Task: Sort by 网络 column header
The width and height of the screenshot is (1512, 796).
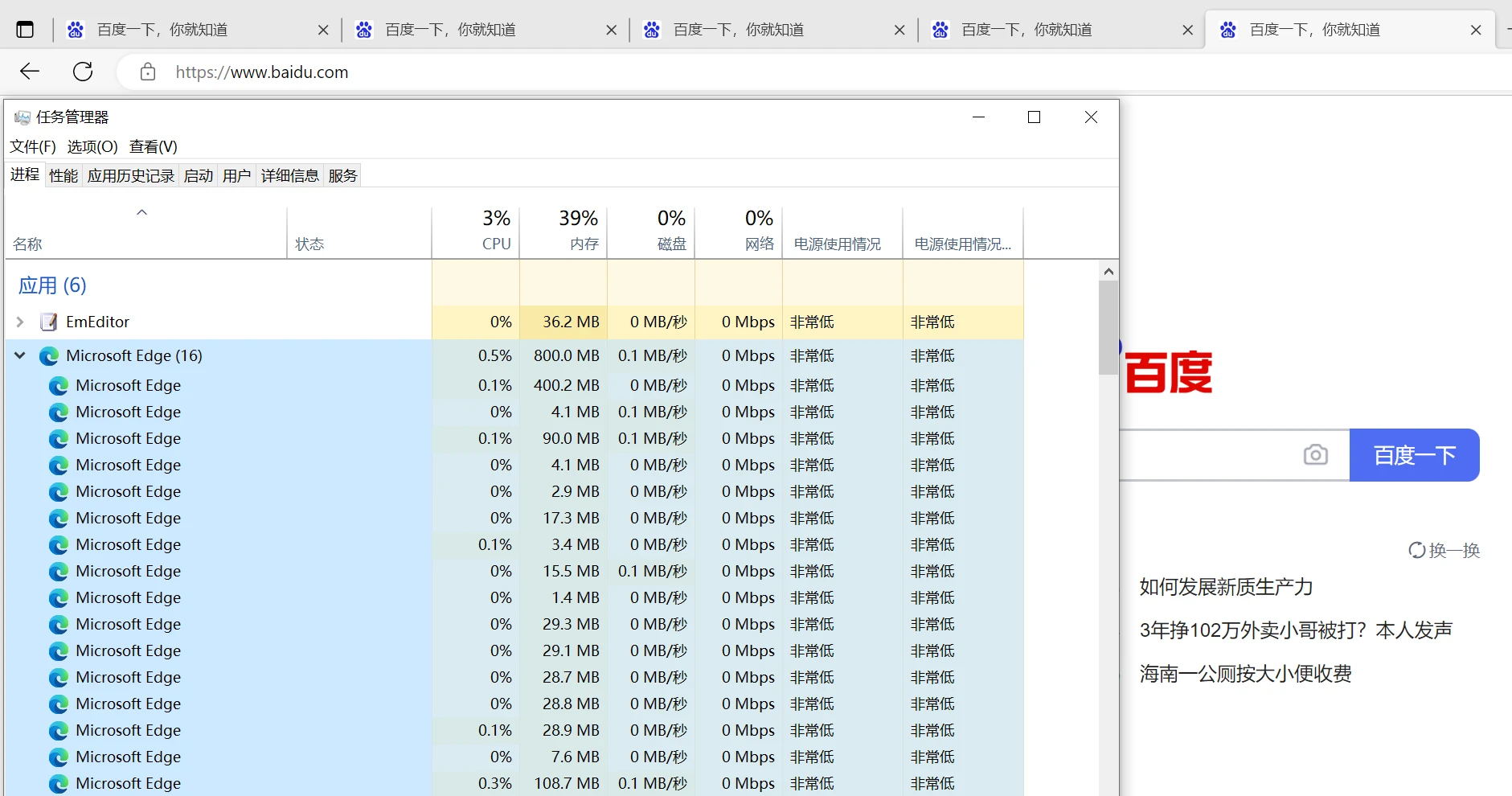Action: (739, 233)
